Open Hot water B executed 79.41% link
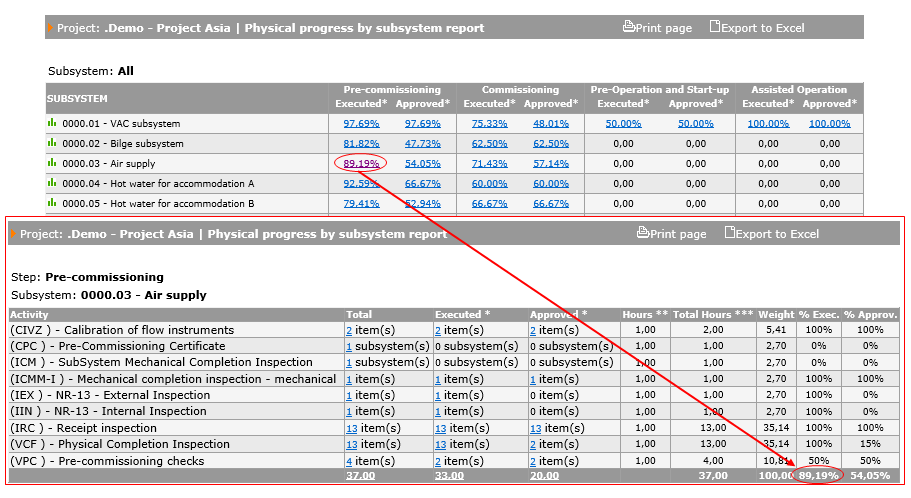Screen dimensions: 911x498 [x=361, y=204]
